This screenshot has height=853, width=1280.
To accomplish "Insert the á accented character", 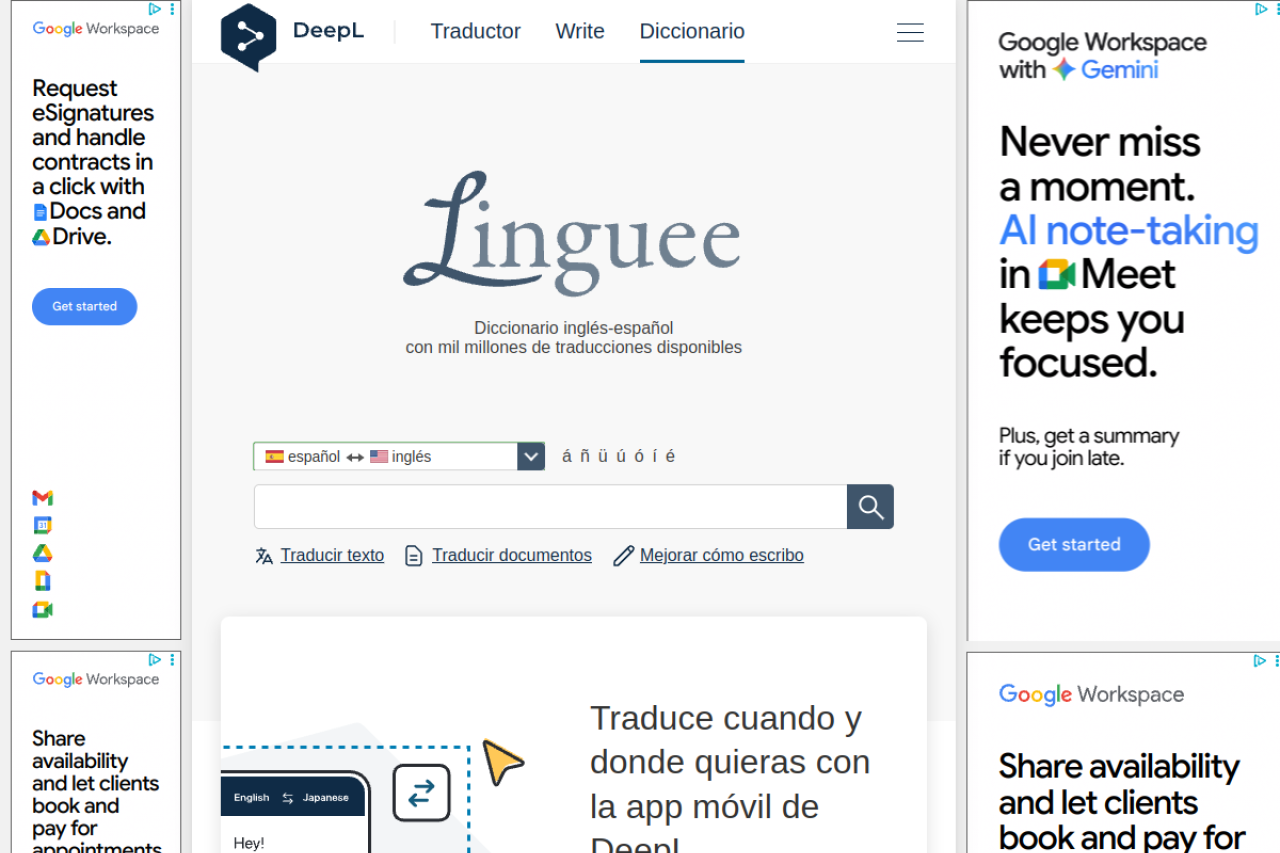I will tap(567, 456).
